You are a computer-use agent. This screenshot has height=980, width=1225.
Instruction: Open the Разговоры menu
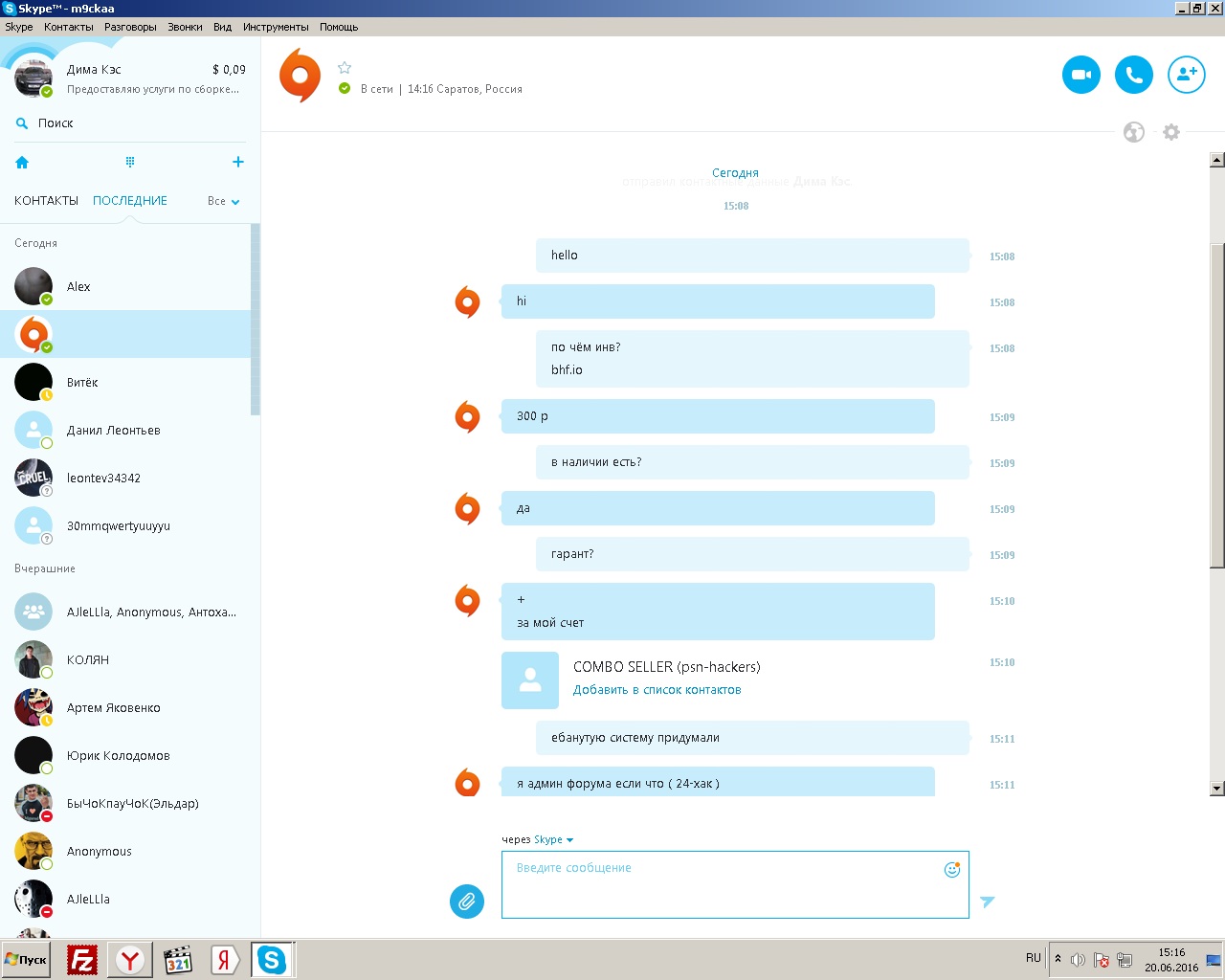coord(130,27)
